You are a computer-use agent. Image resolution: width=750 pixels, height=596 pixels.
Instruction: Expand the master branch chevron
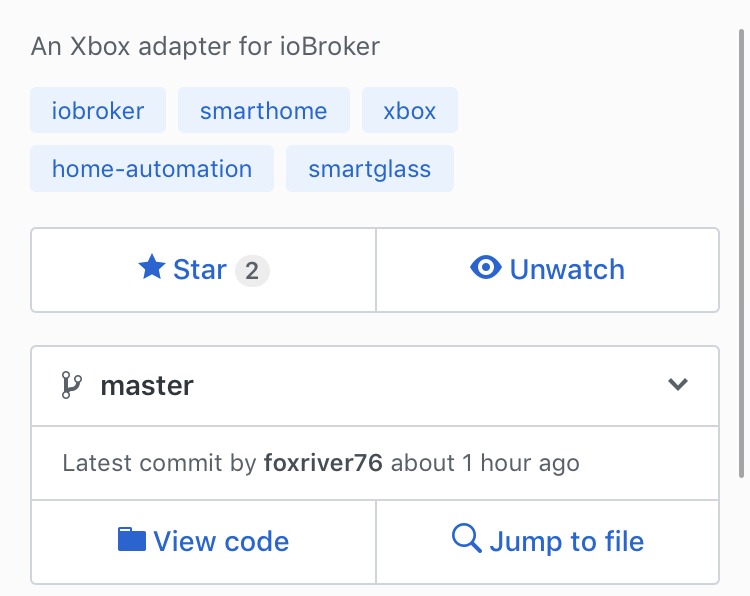point(678,384)
